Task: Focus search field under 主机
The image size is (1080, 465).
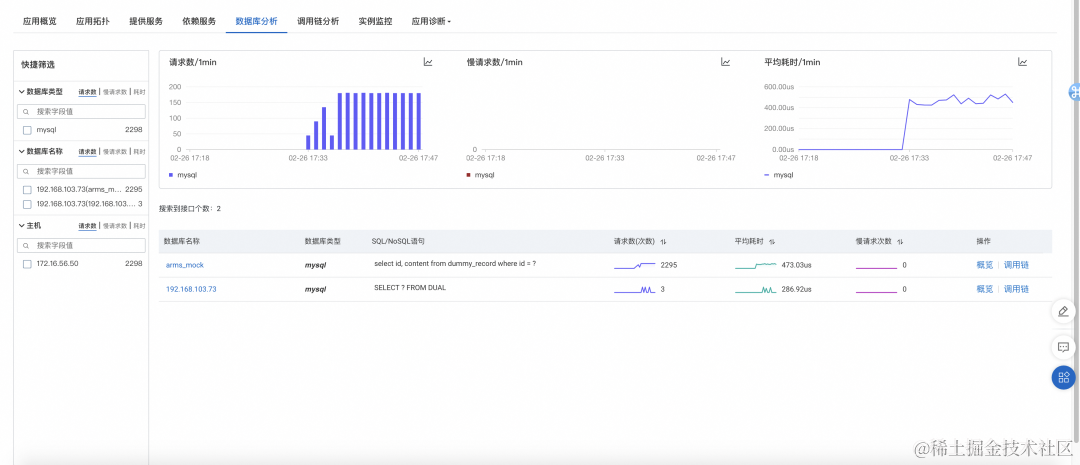Action: (x=81, y=245)
